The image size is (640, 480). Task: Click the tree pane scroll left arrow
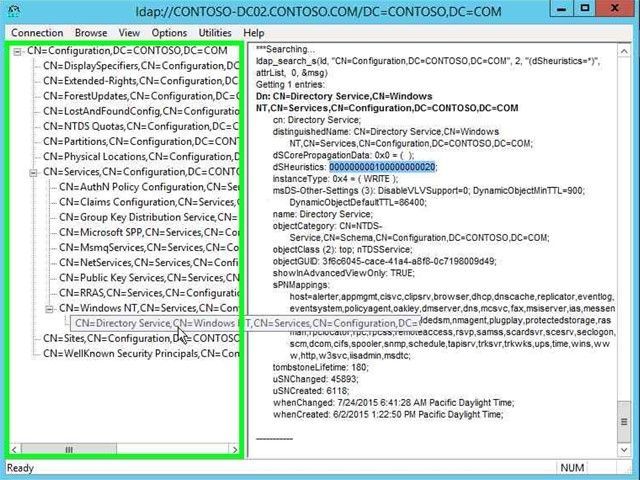14,449
